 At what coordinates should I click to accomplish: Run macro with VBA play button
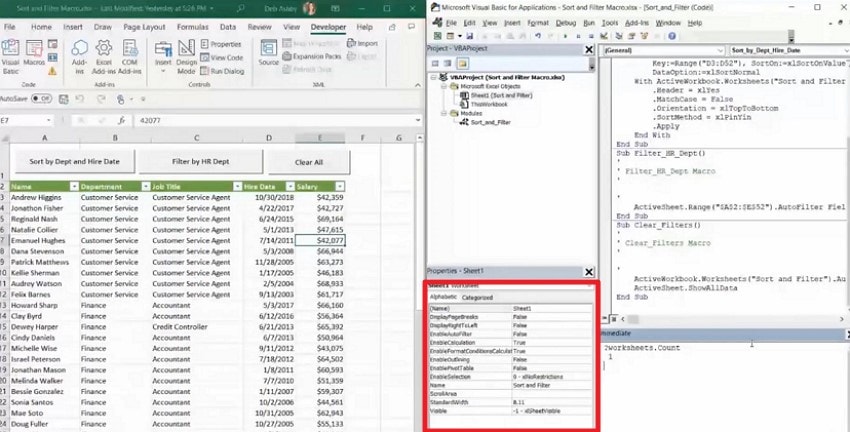(565, 36)
